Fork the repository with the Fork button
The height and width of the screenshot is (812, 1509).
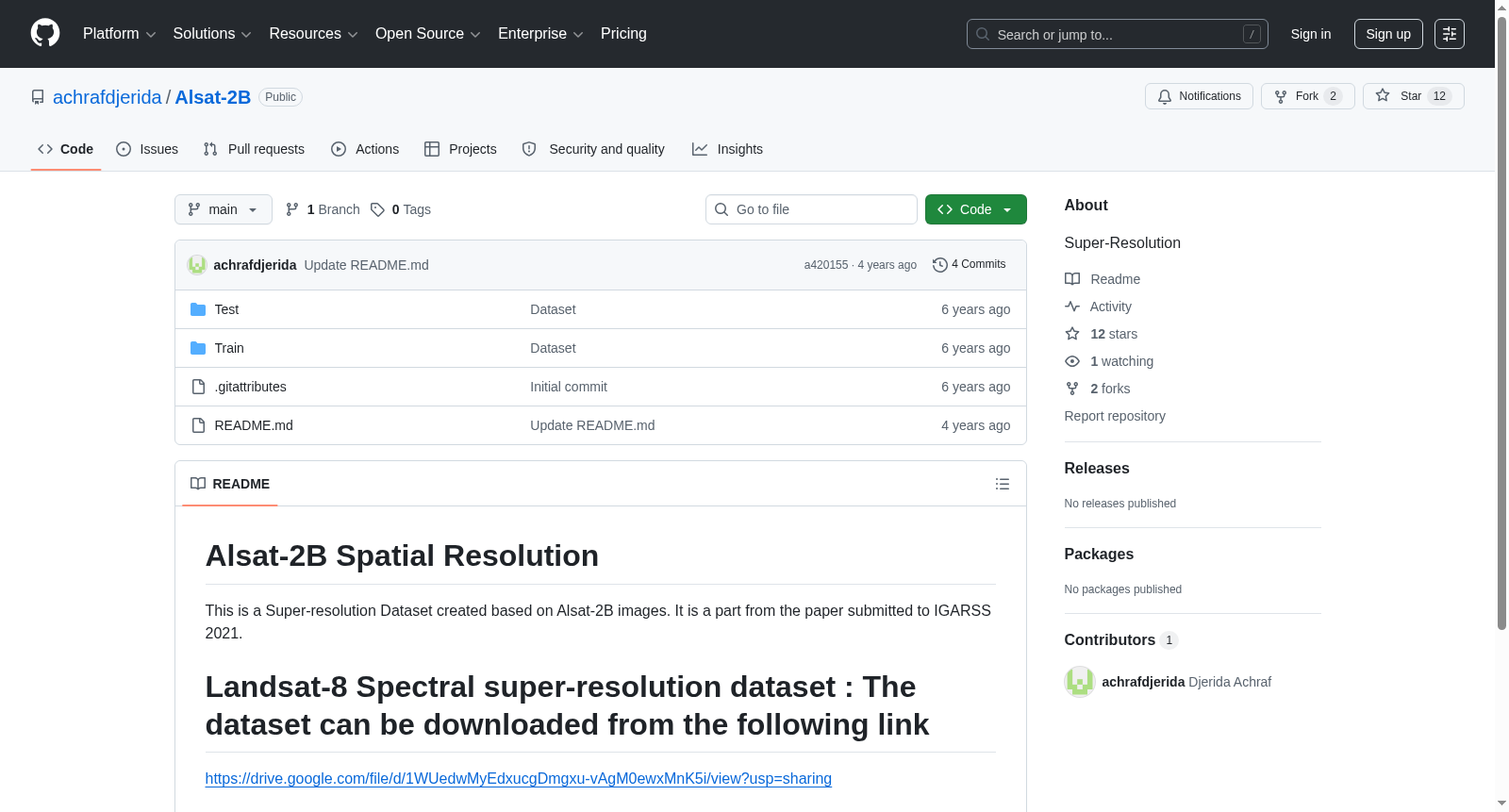(1308, 96)
